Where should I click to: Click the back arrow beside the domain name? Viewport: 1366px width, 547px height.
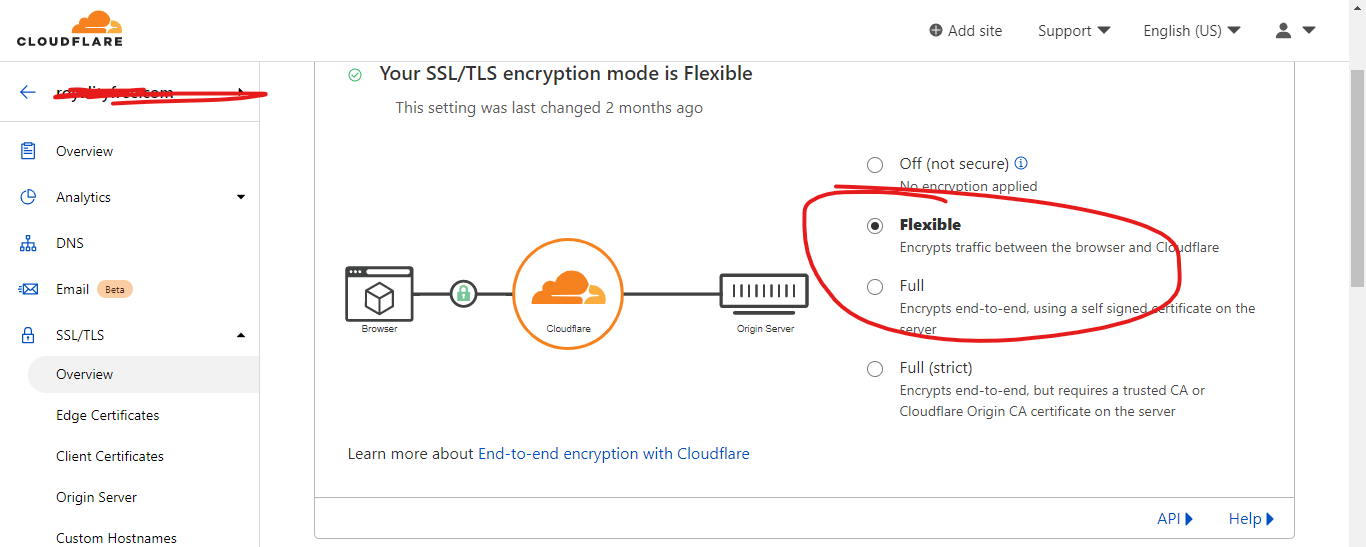(27, 92)
